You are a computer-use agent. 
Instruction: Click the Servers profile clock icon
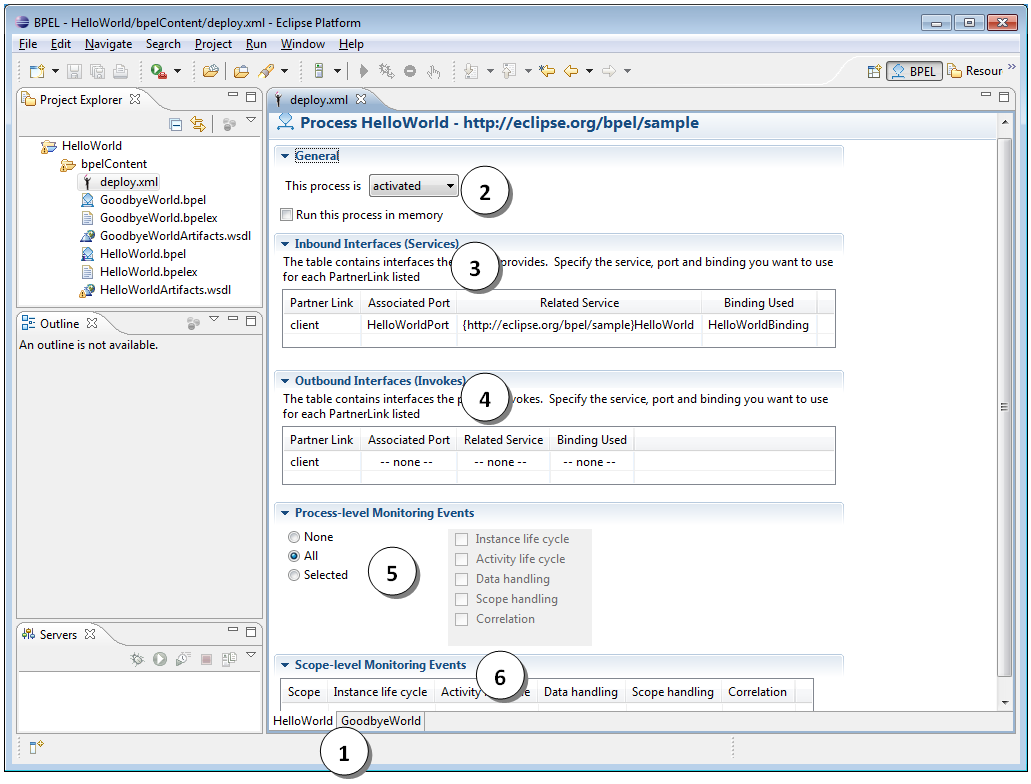click(x=183, y=659)
